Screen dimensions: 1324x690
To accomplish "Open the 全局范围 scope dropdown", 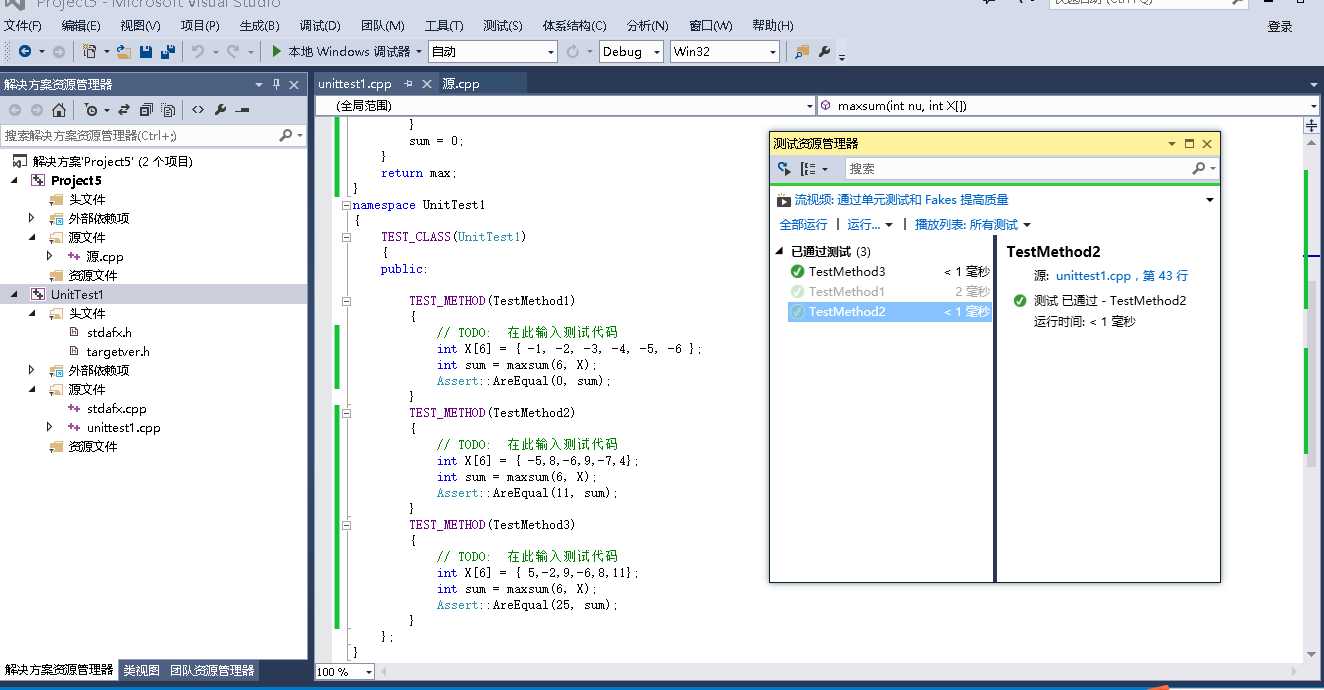I will [x=810, y=105].
